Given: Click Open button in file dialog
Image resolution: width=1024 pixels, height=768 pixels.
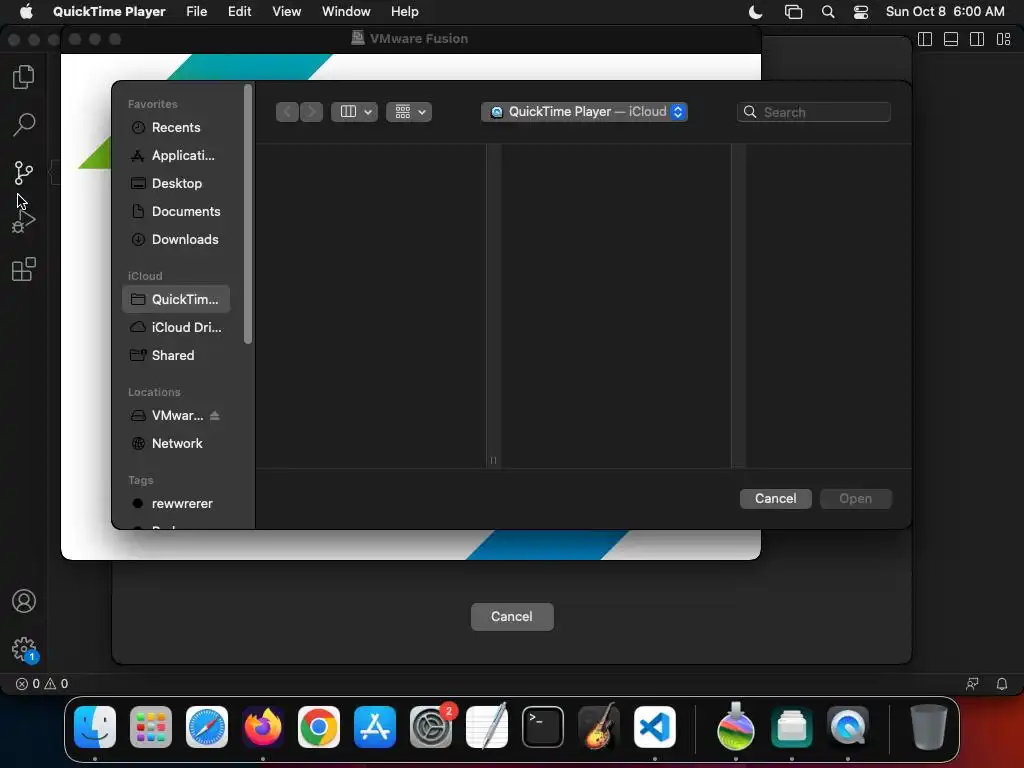Looking at the screenshot, I should pyautogui.click(x=856, y=498).
